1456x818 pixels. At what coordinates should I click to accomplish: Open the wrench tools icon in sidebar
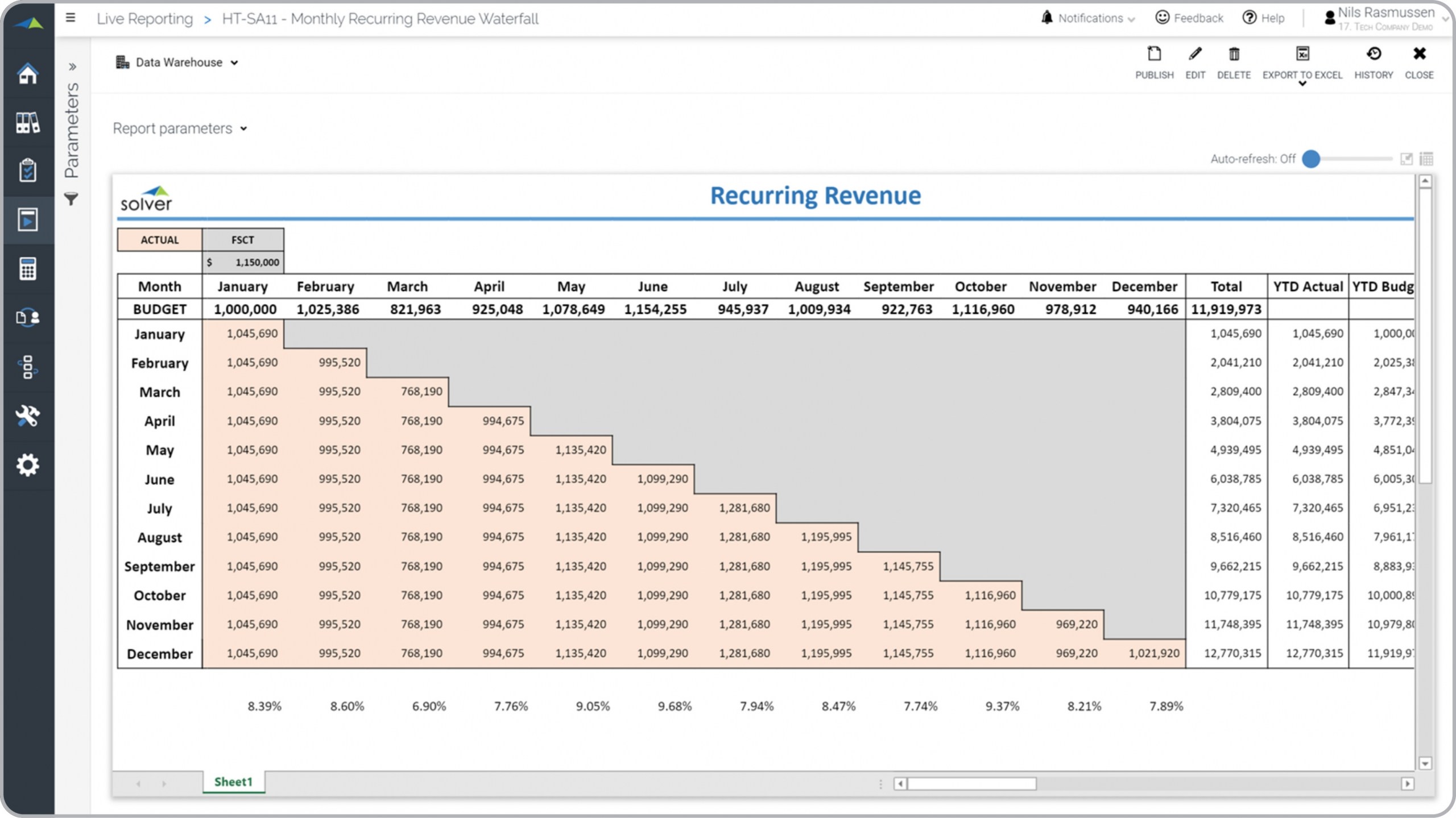[27, 416]
